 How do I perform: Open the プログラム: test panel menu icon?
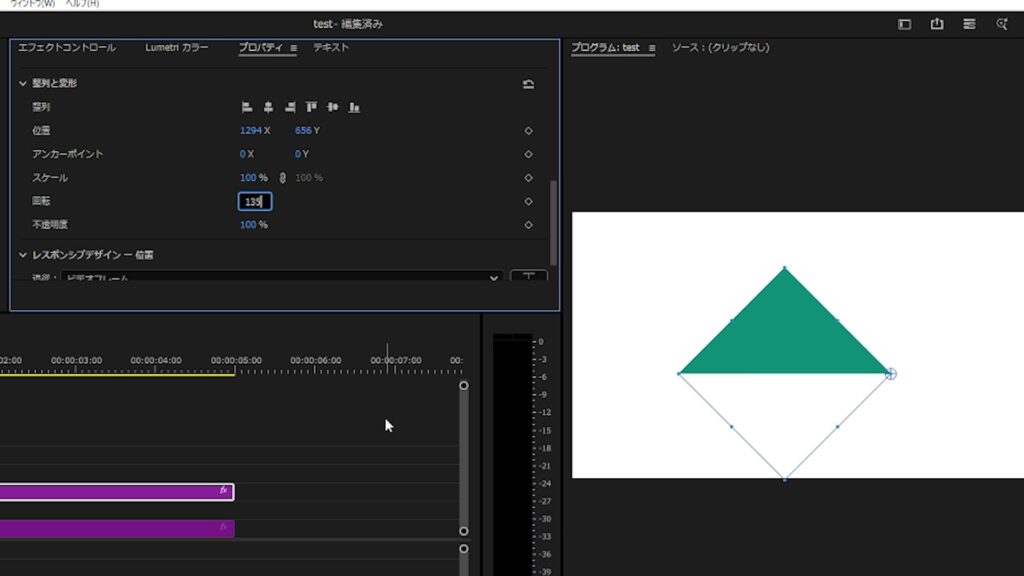(651, 48)
